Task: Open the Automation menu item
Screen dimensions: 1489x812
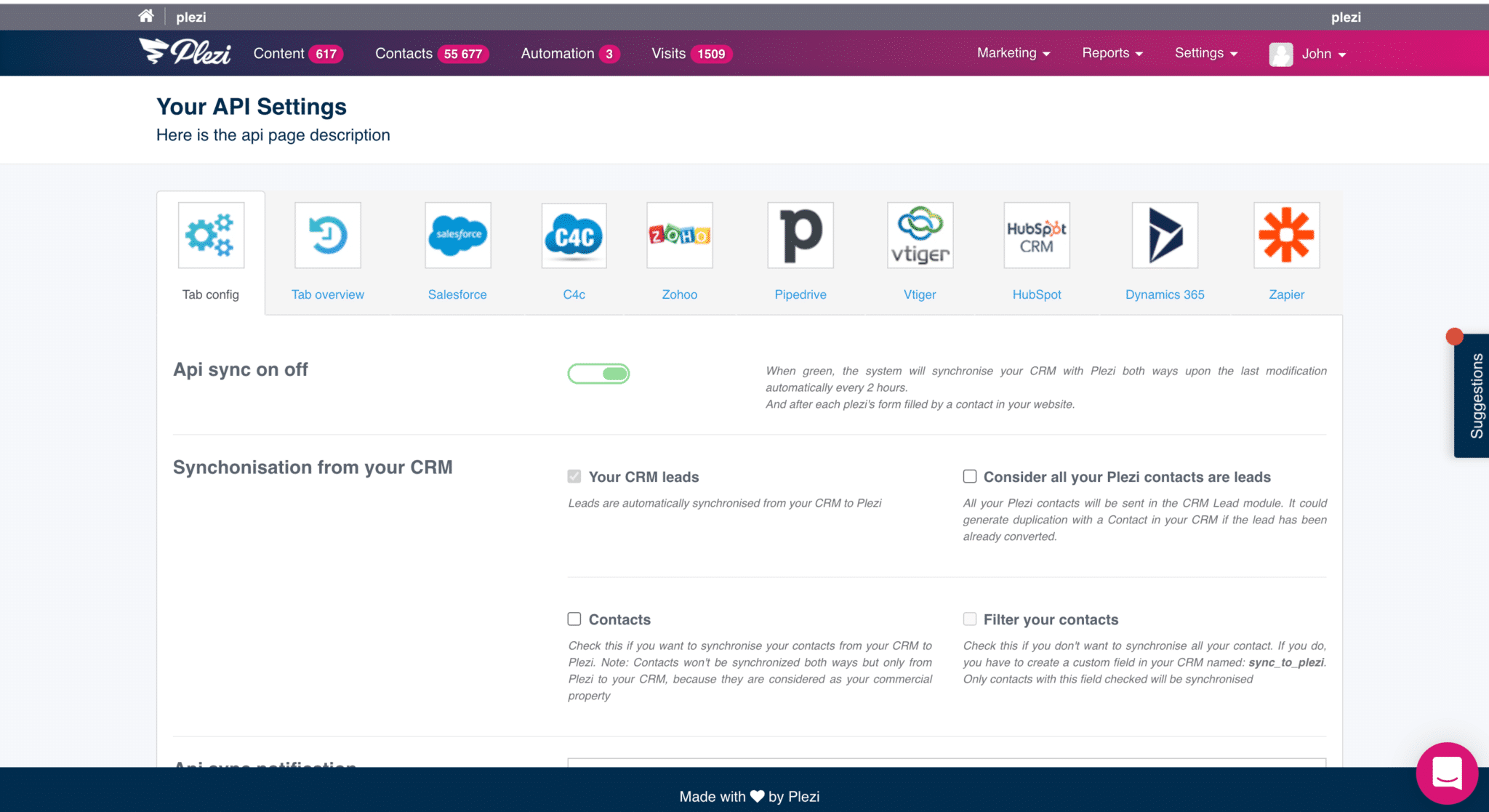Action: 570,54
